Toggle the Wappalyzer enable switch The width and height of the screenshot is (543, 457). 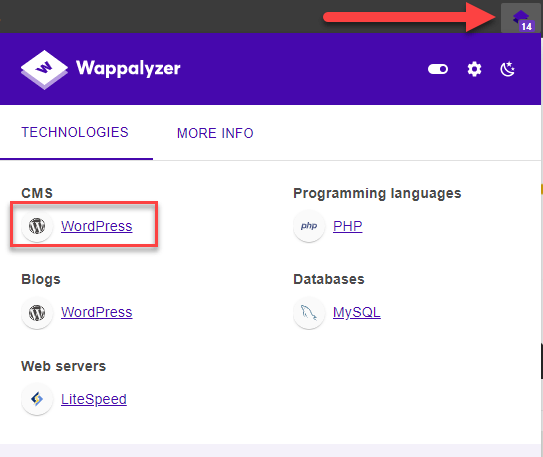pos(438,69)
